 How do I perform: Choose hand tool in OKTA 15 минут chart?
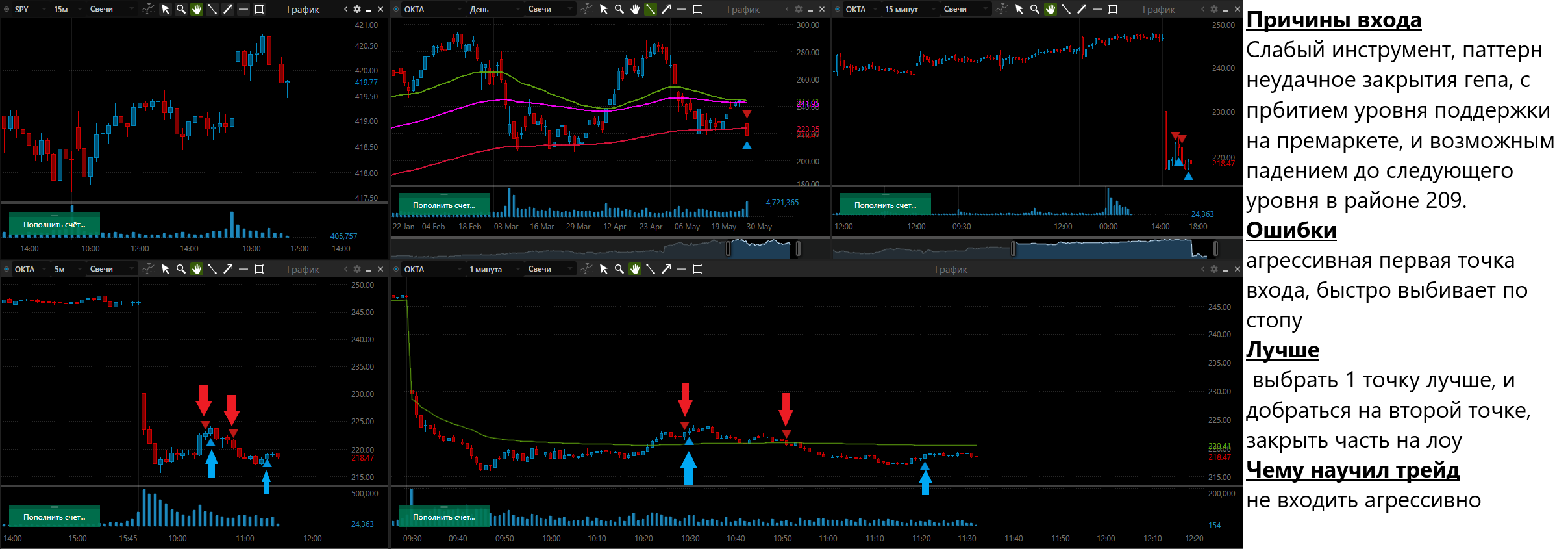(1051, 9)
